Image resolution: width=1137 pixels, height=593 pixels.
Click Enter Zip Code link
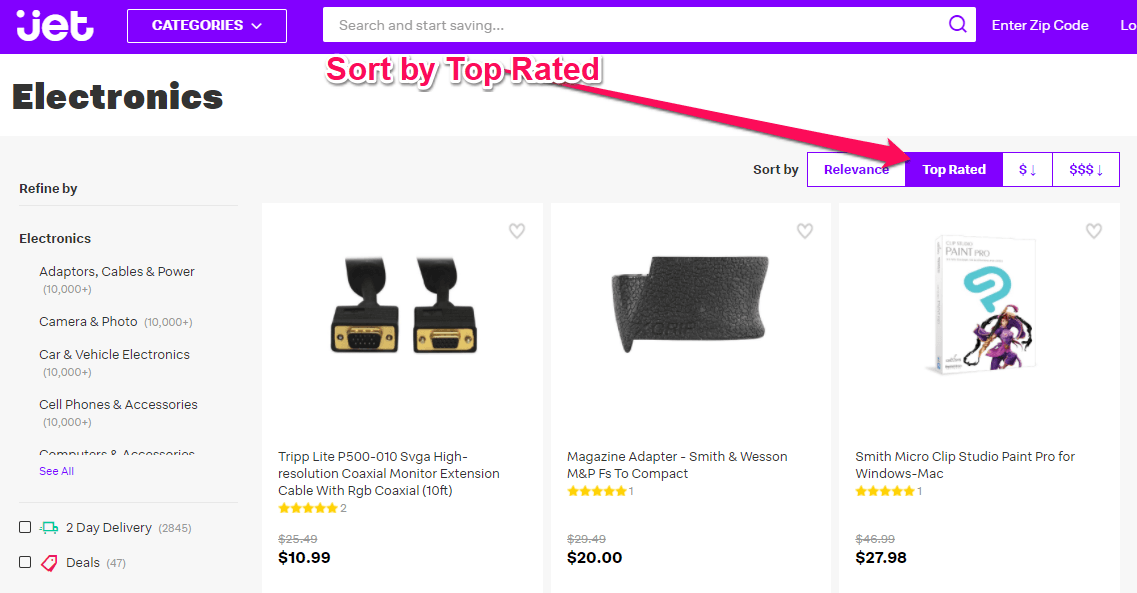(x=1040, y=26)
